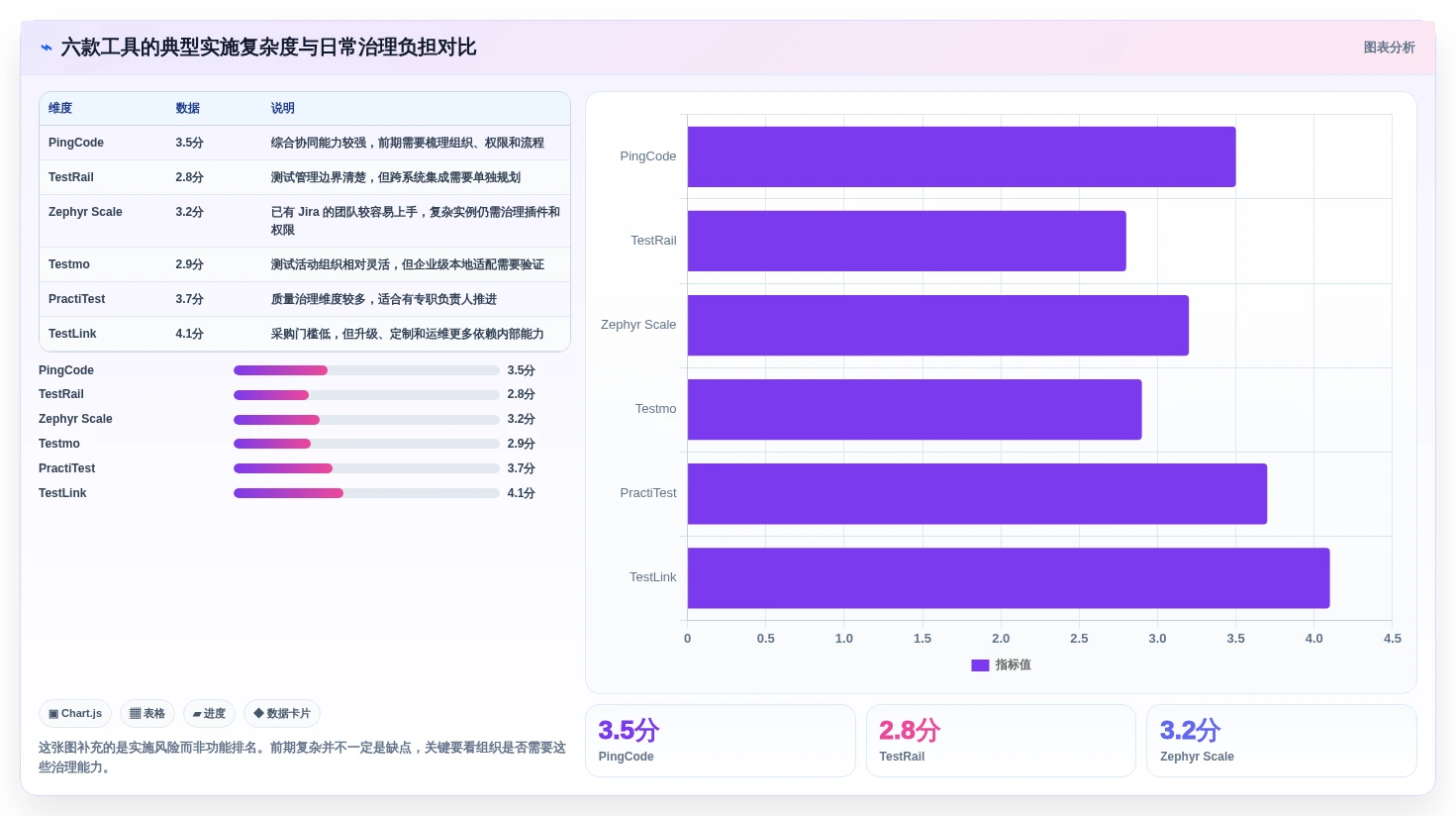The height and width of the screenshot is (816, 1456).
Task: Click the TestLink progress bar
Action: 366,493
